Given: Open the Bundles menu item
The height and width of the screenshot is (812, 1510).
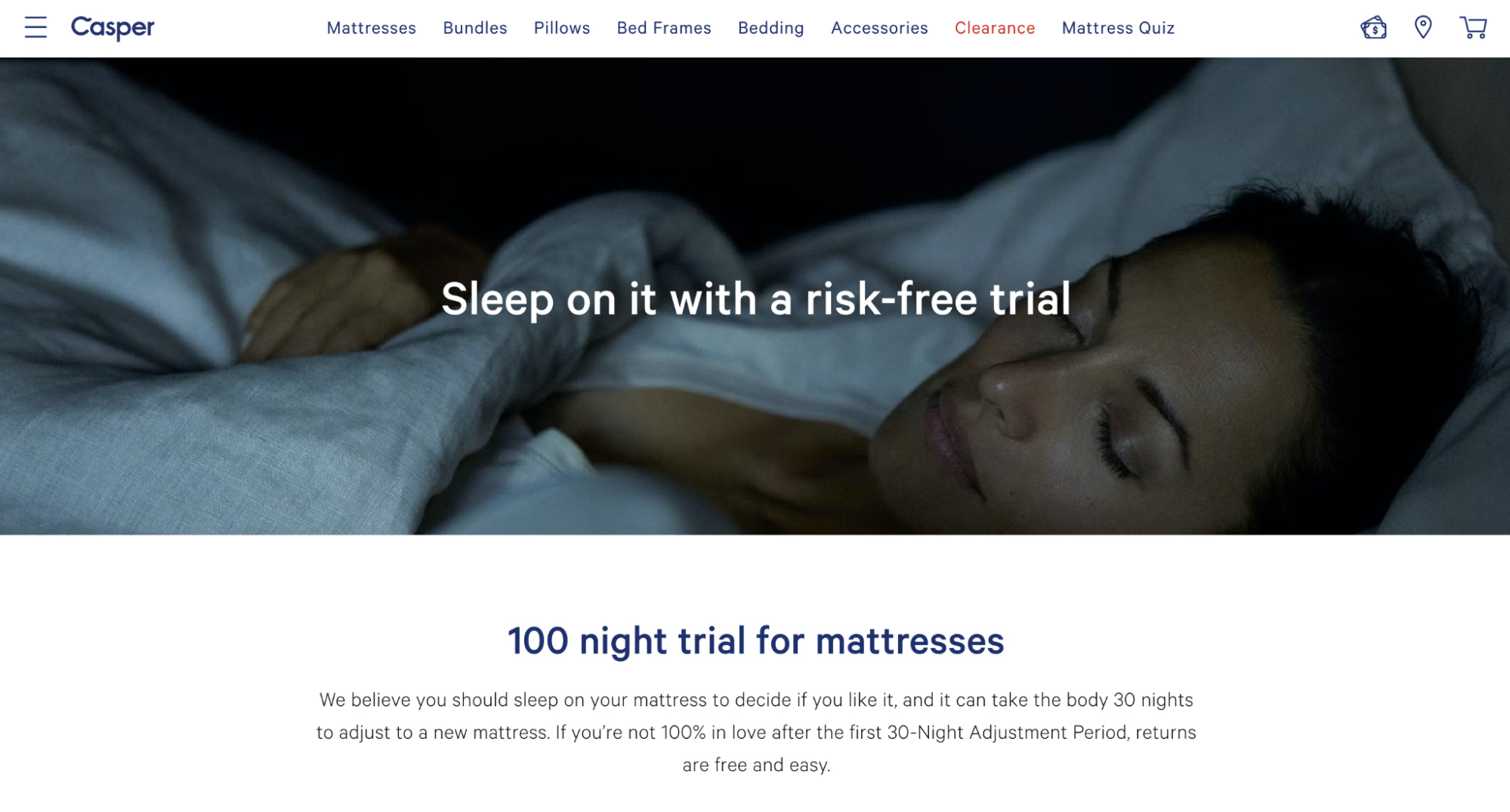Looking at the screenshot, I should point(475,28).
